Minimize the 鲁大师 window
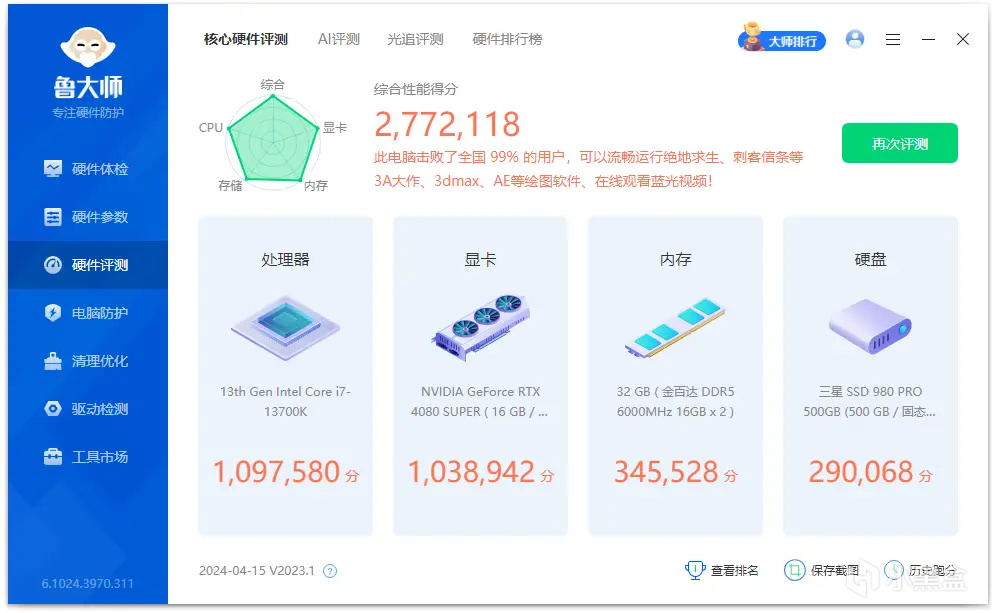996x613 pixels. [929, 39]
